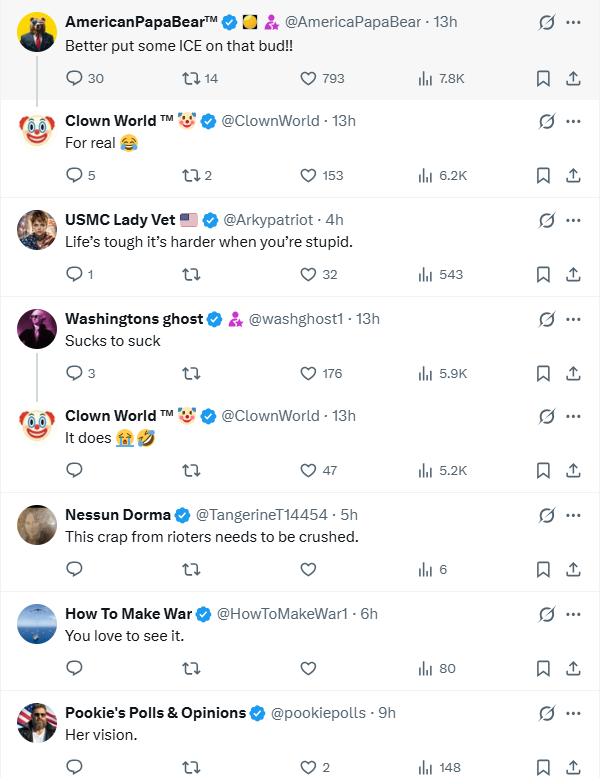Click Grok icon on How To Make War tweet
This screenshot has width=607, height=778.
[546, 614]
